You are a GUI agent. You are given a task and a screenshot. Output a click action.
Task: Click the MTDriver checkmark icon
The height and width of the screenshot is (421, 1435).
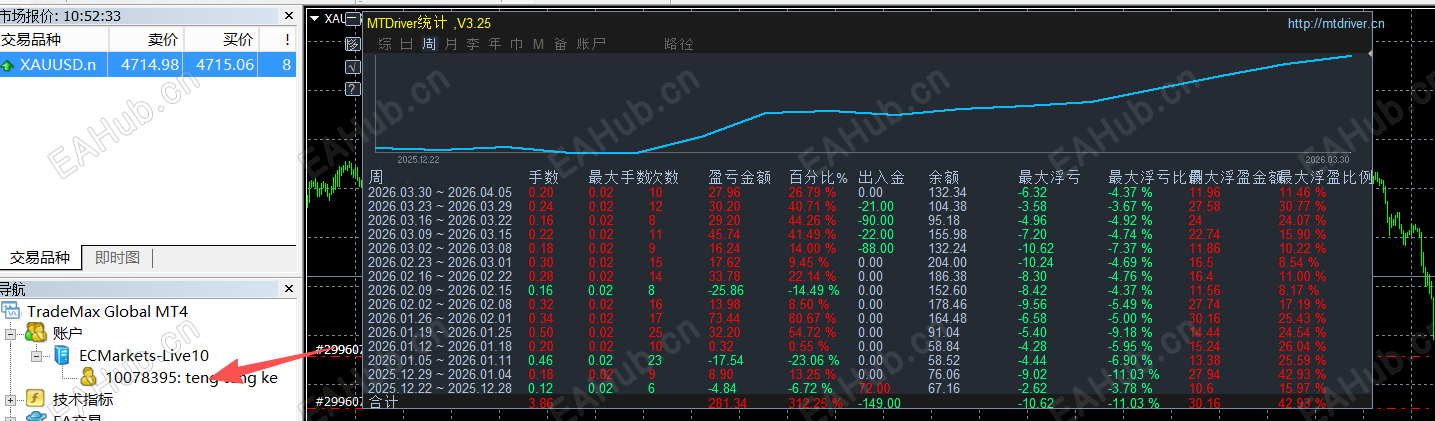352,67
